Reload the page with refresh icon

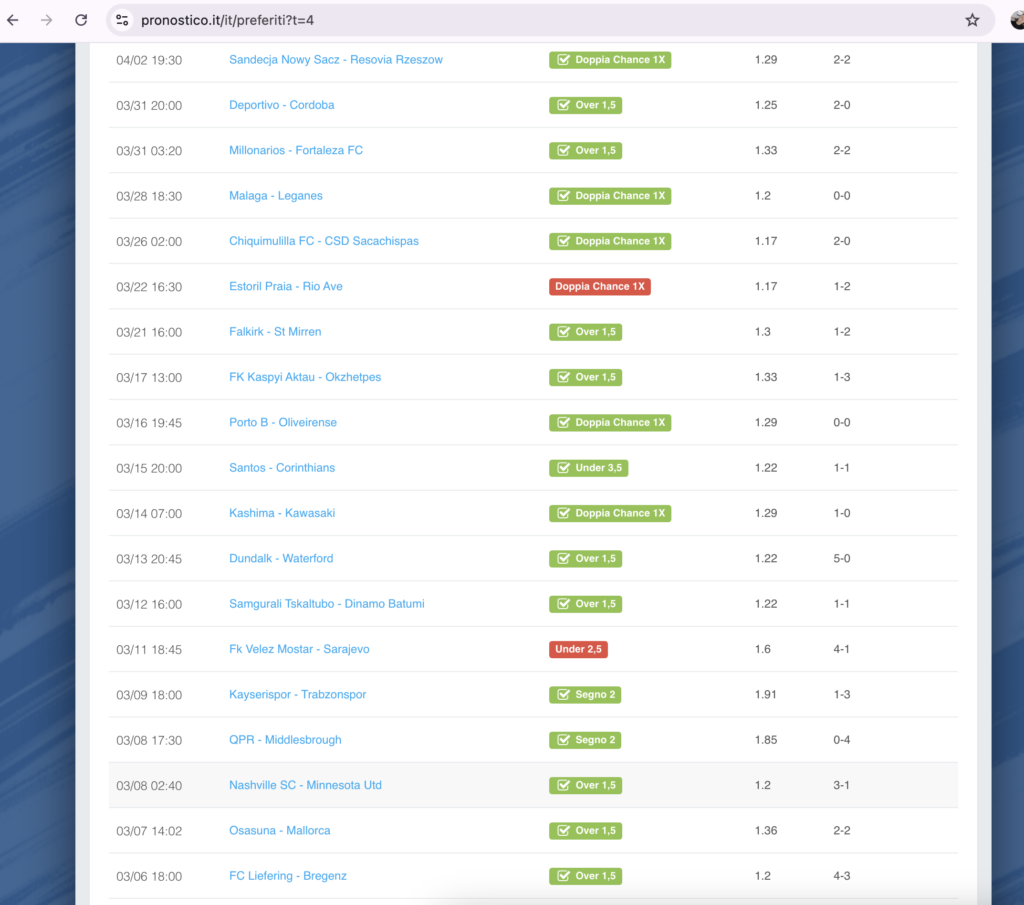coord(81,20)
